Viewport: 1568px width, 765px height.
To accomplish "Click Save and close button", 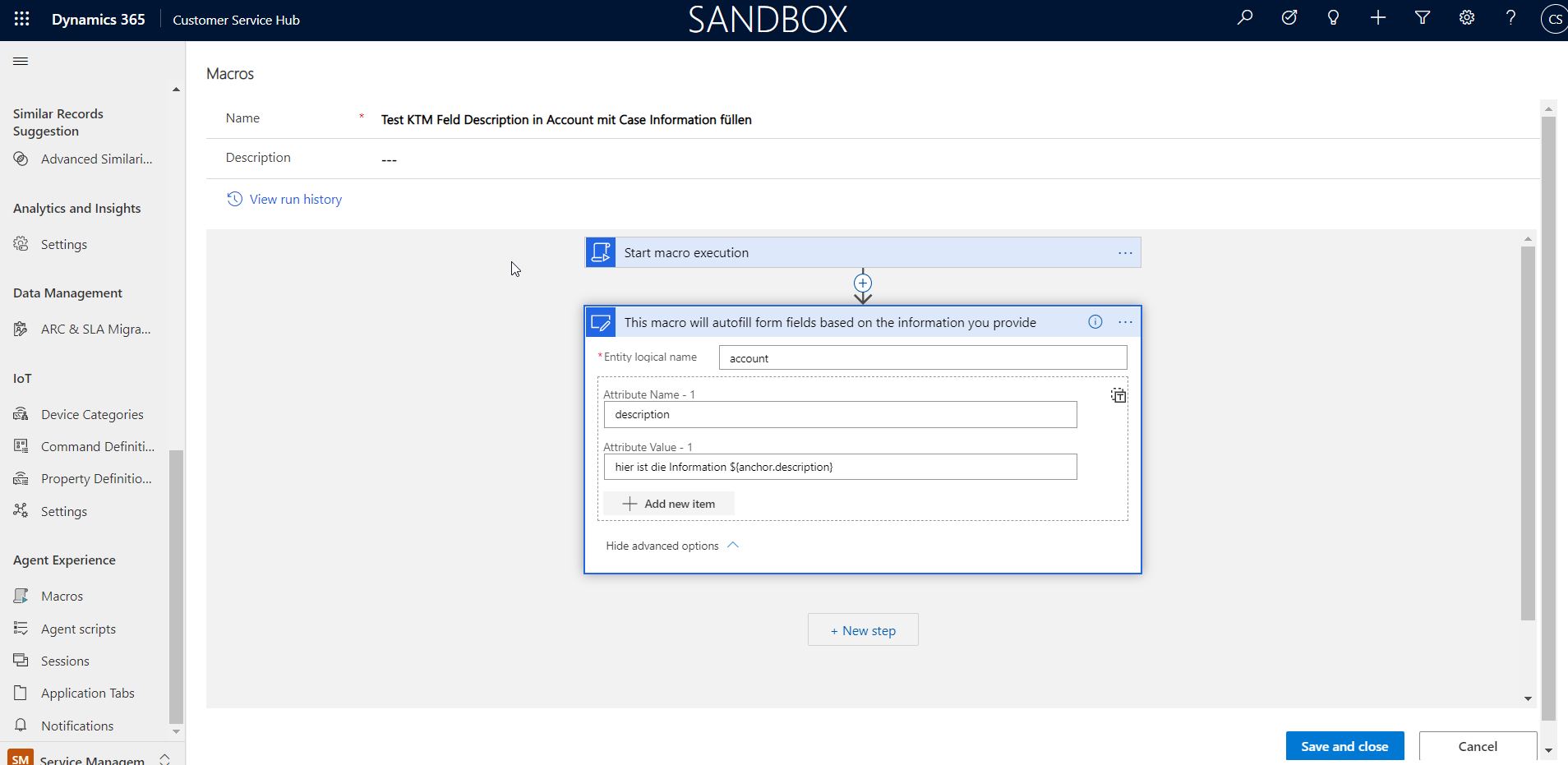I will coord(1344,746).
